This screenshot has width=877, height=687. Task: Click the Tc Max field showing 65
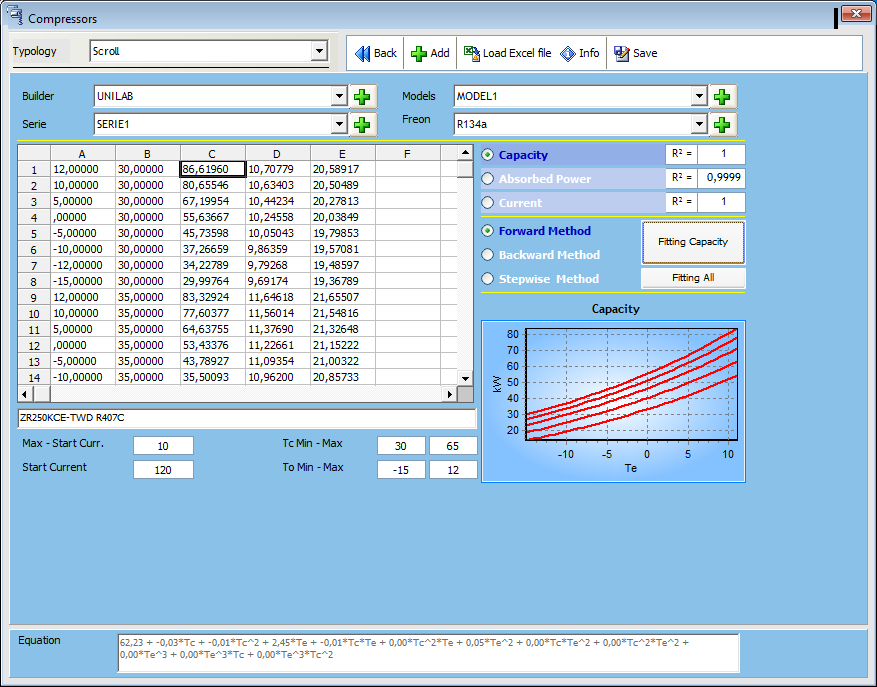(x=453, y=446)
